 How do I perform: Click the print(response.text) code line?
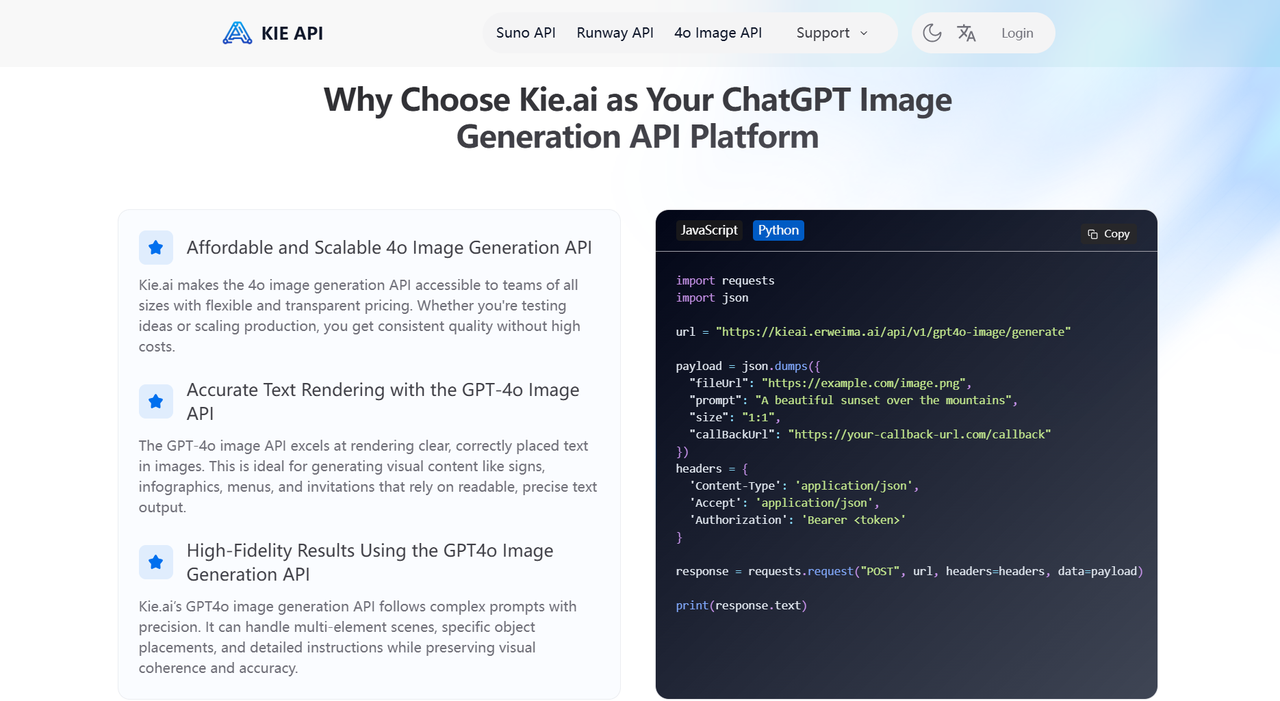pyautogui.click(x=741, y=605)
